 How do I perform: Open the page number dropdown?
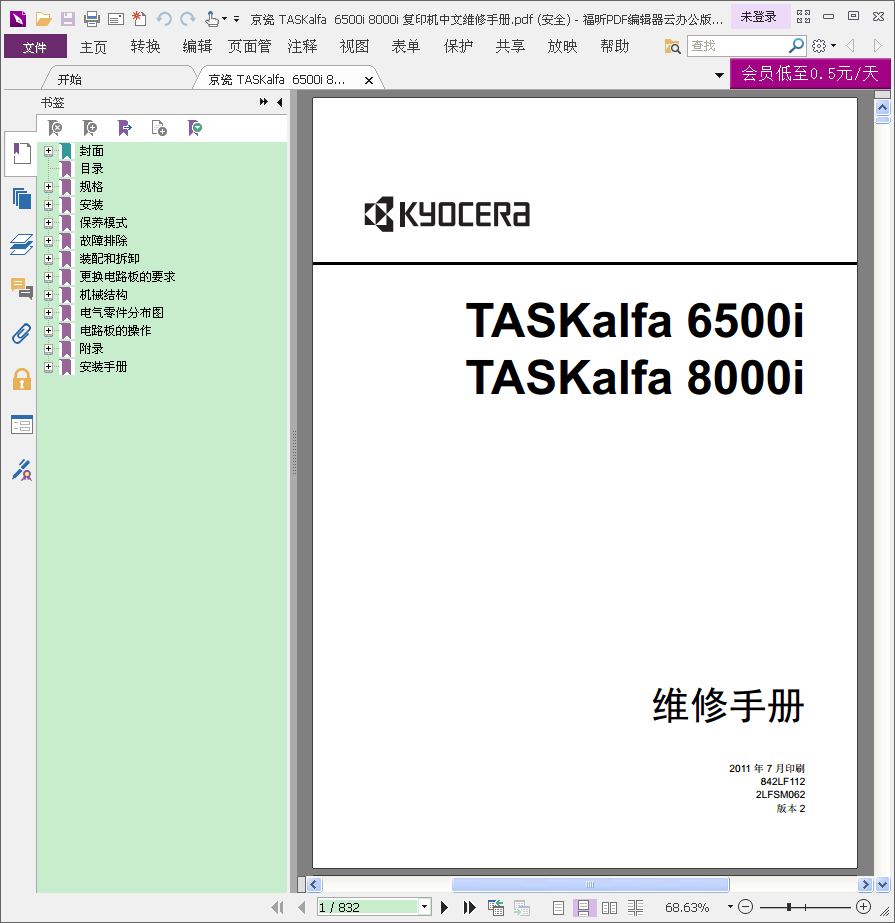point(425,907)
